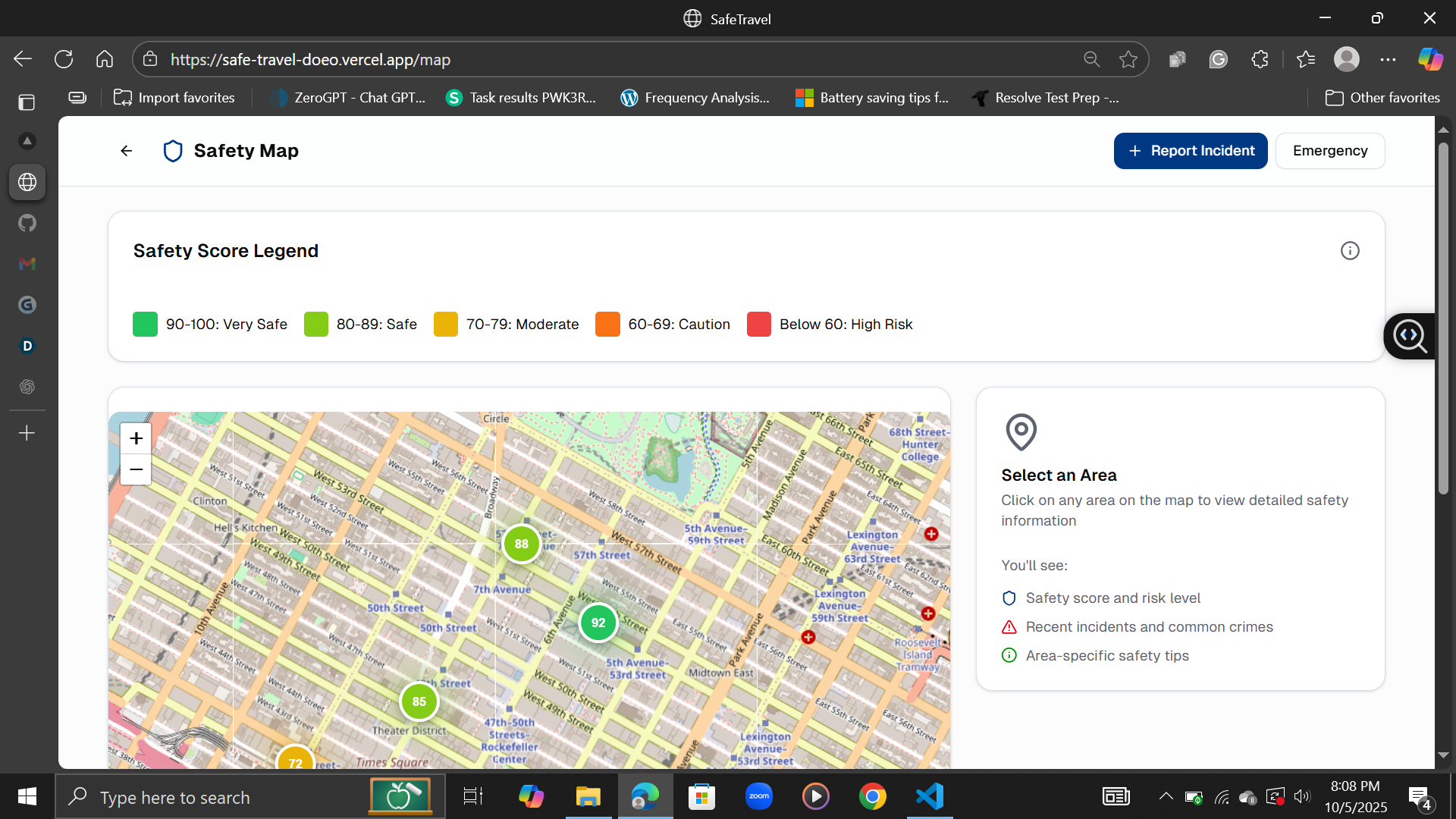Zoom out the map with minus button
1456x819 pixels.
[x=136, y=469]
